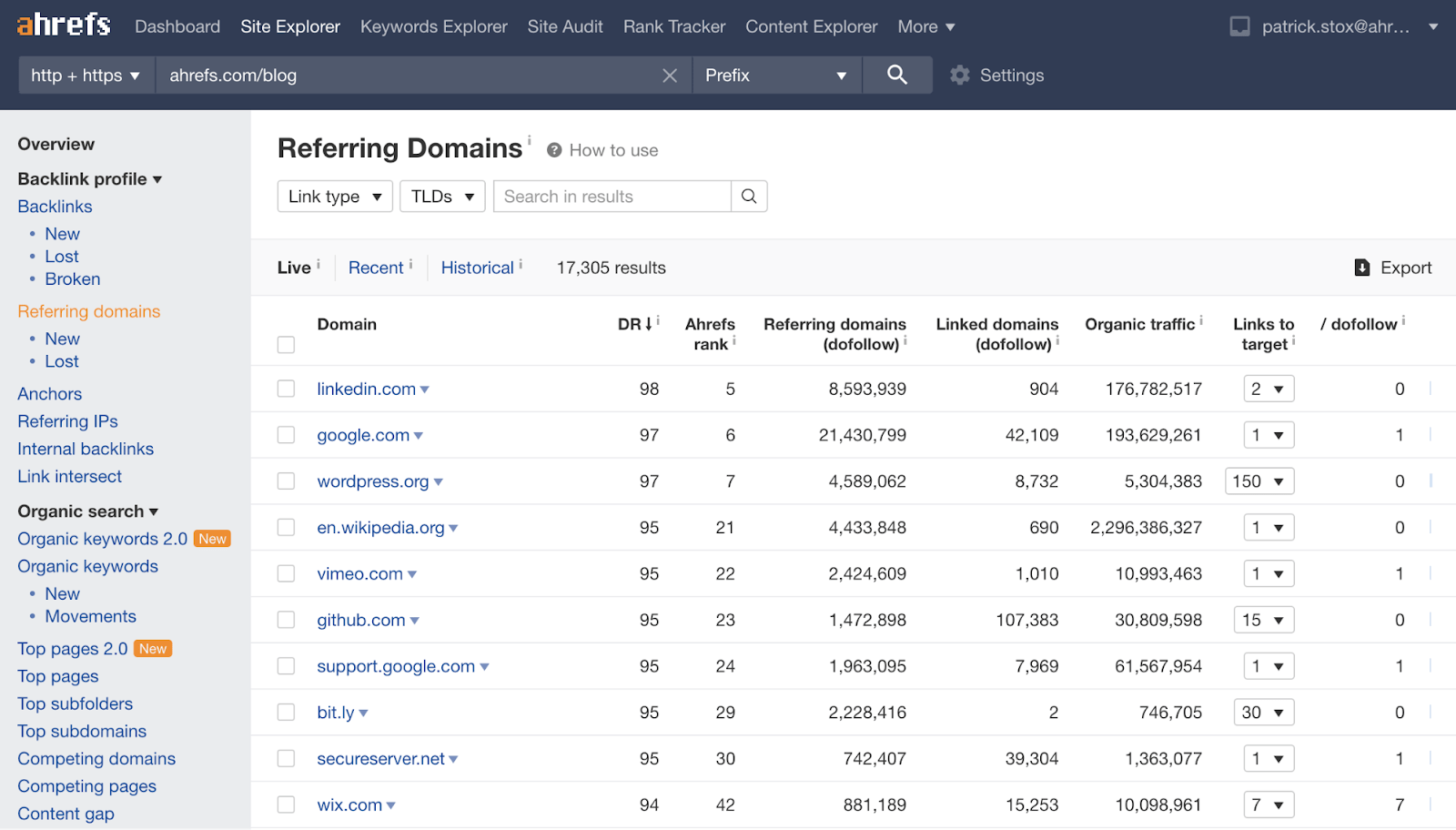Click the 'Search in results' input field
The image size is (1456, 830).
pyautogui.click(x=612, y=196)
